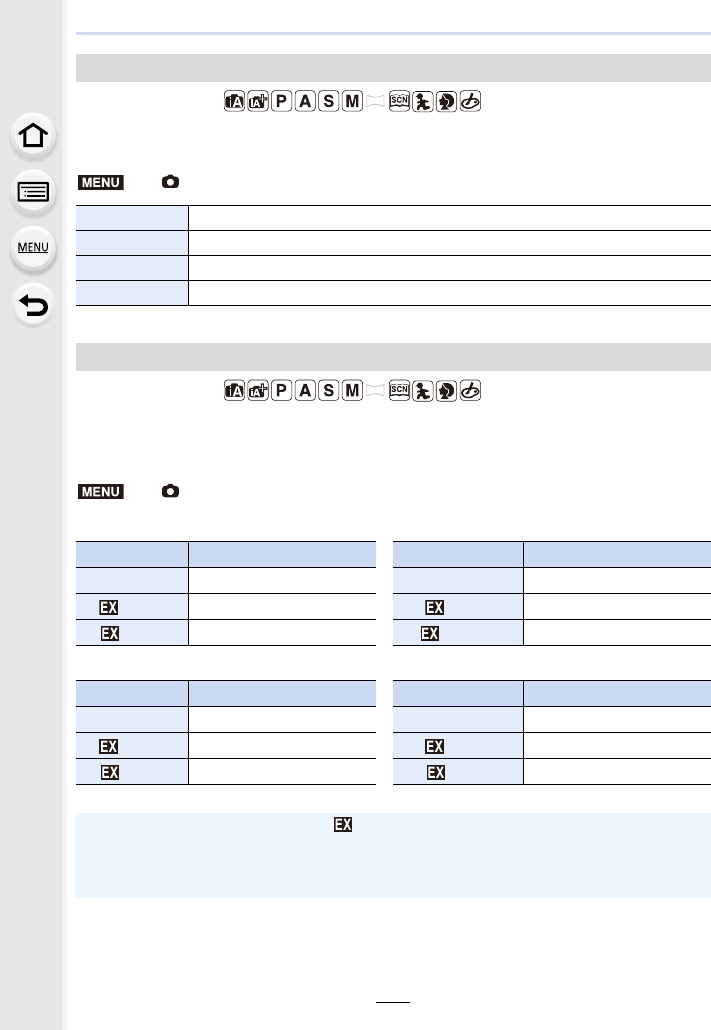
Task: Go back using the return arrow icon
Action: click(33, 305)
